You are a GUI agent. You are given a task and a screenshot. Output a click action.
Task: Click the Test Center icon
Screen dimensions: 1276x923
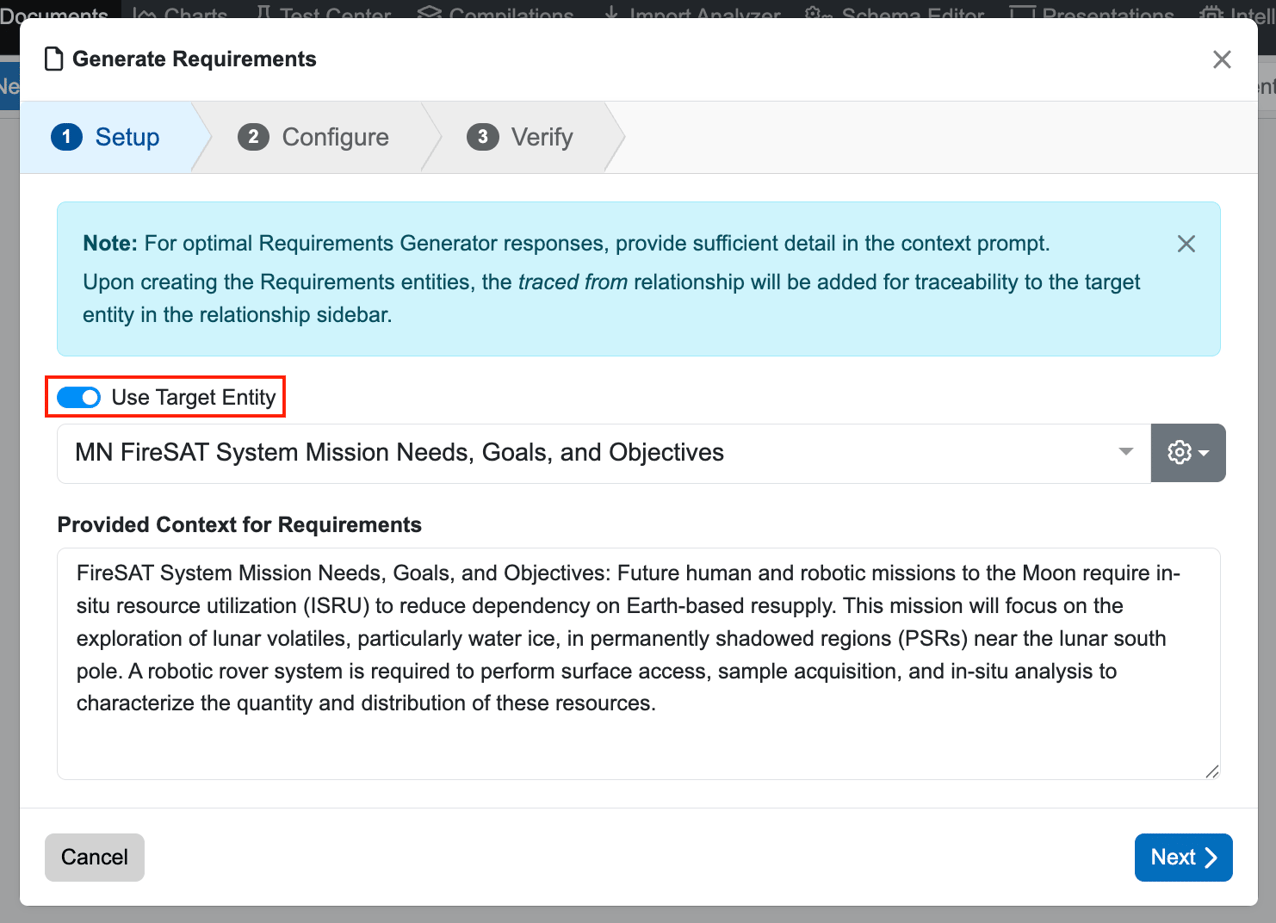pos(264,14)
